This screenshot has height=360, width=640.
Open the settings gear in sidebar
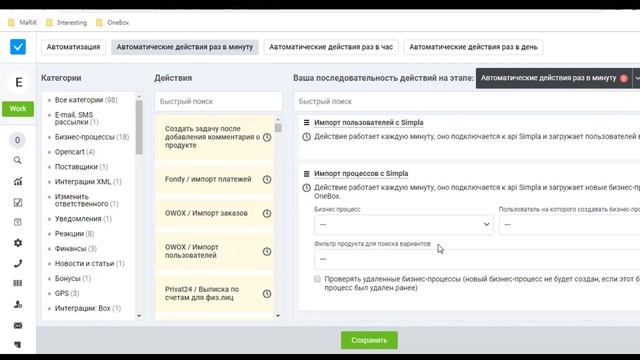18,242
